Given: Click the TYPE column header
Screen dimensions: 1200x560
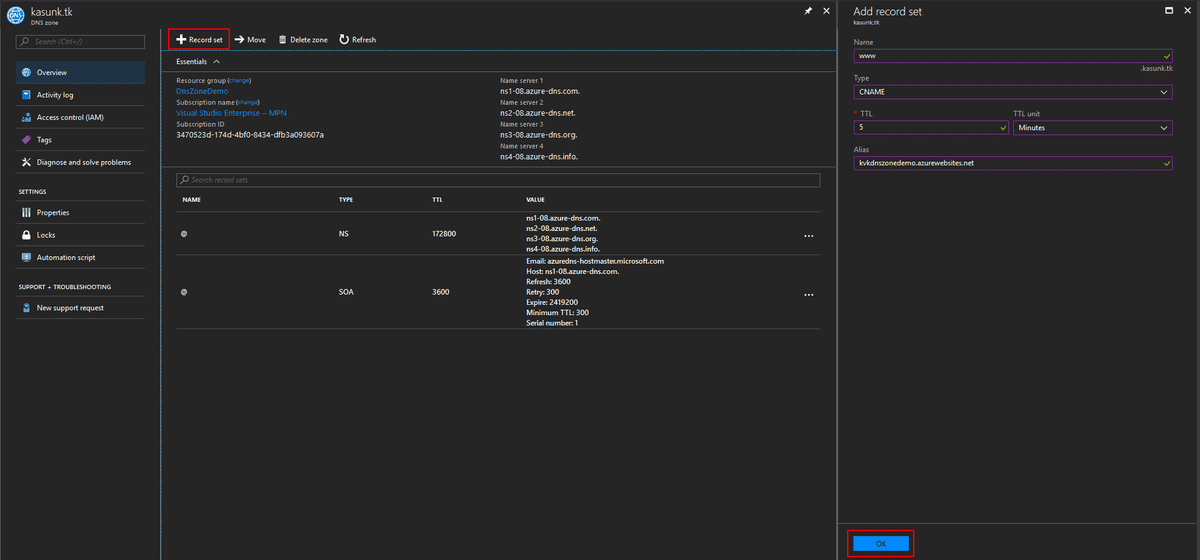Looking at the screenshot, I should click(346, 200).
